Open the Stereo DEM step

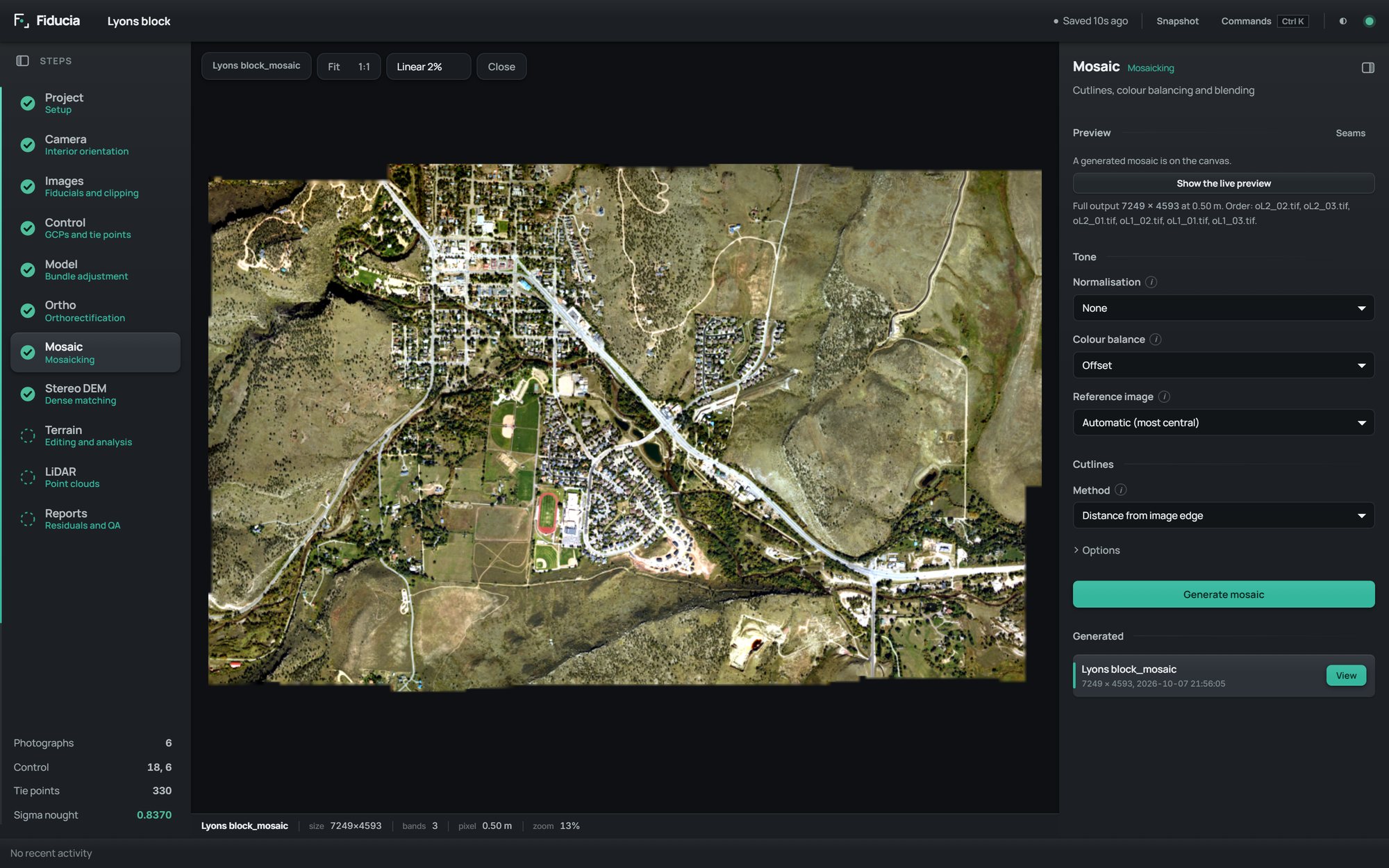click(95, 394)
